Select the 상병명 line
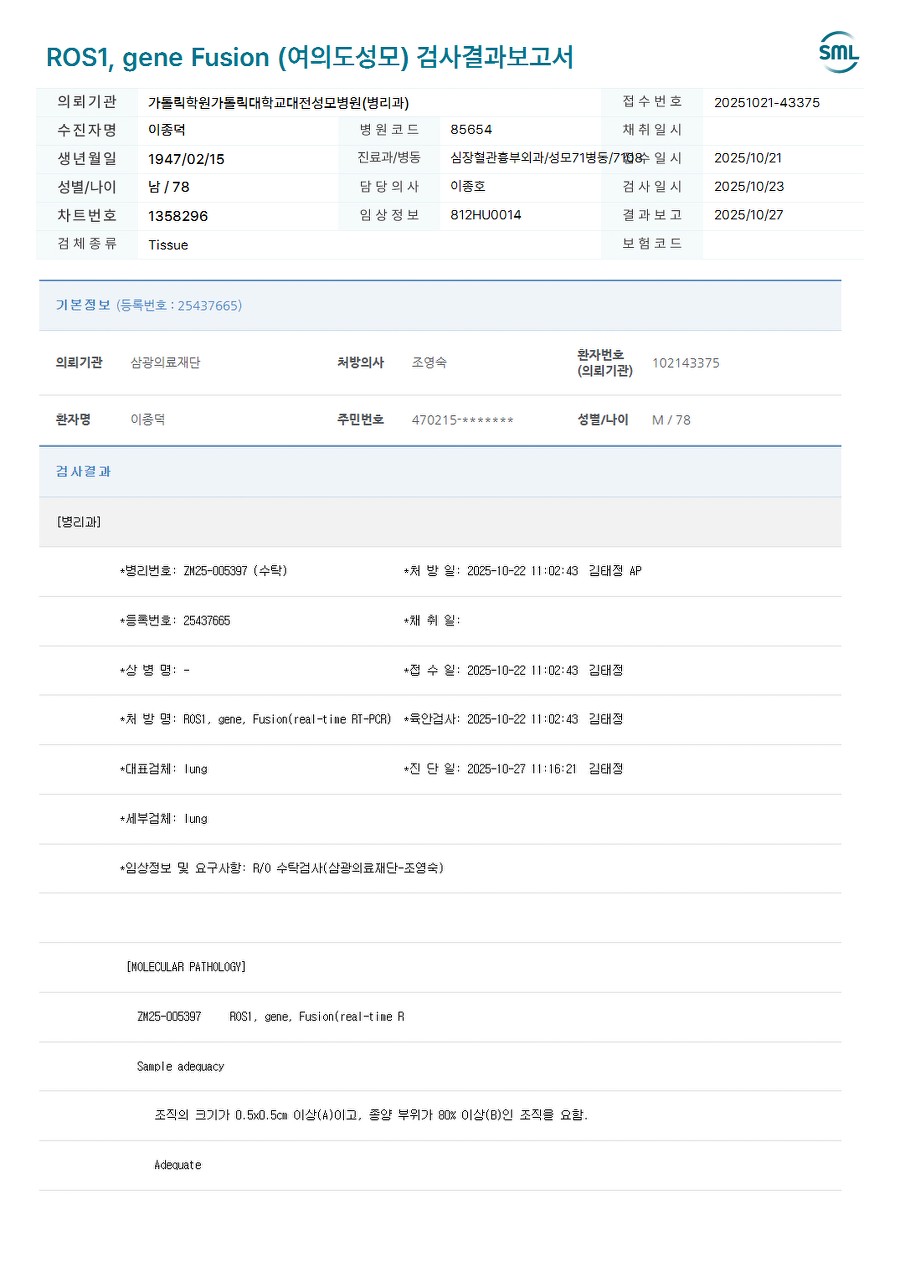Screen dimensions: 900x1271 pyautogui.click(x=154, y=670)
